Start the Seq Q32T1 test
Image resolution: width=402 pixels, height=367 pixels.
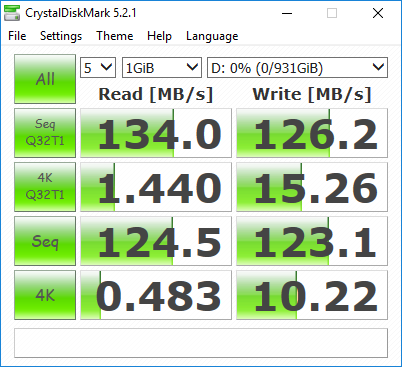pyautogui.click(x=45, y=133)
